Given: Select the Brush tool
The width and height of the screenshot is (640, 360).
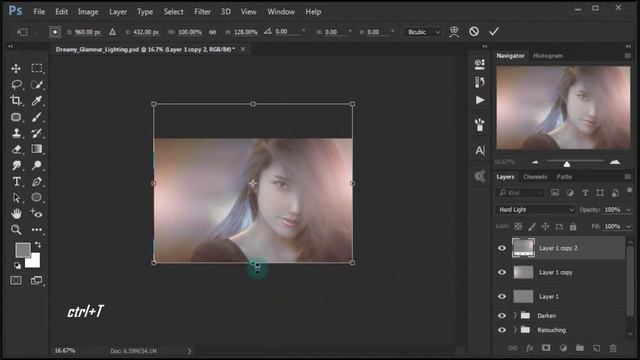Looking at the screenshot, I should (37, 117).
